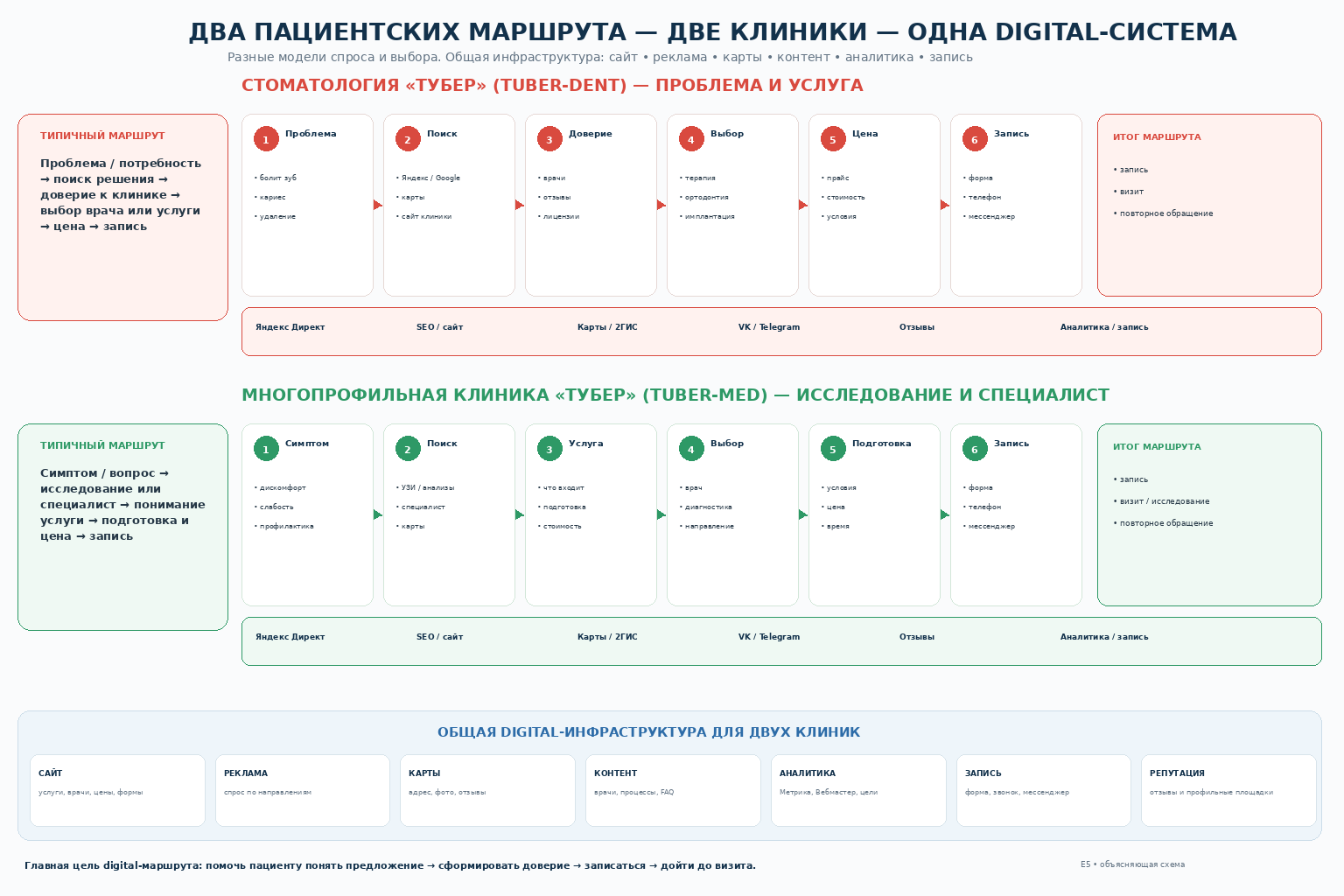1344x896 pixels.
Task: Click the 'прайс' bullet
Action: click(x=836, y=178)
